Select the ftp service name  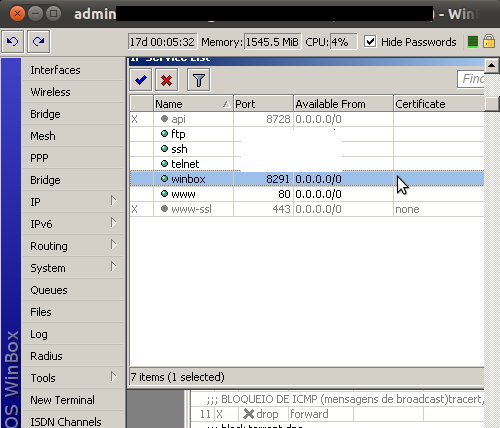coord(178,134)
